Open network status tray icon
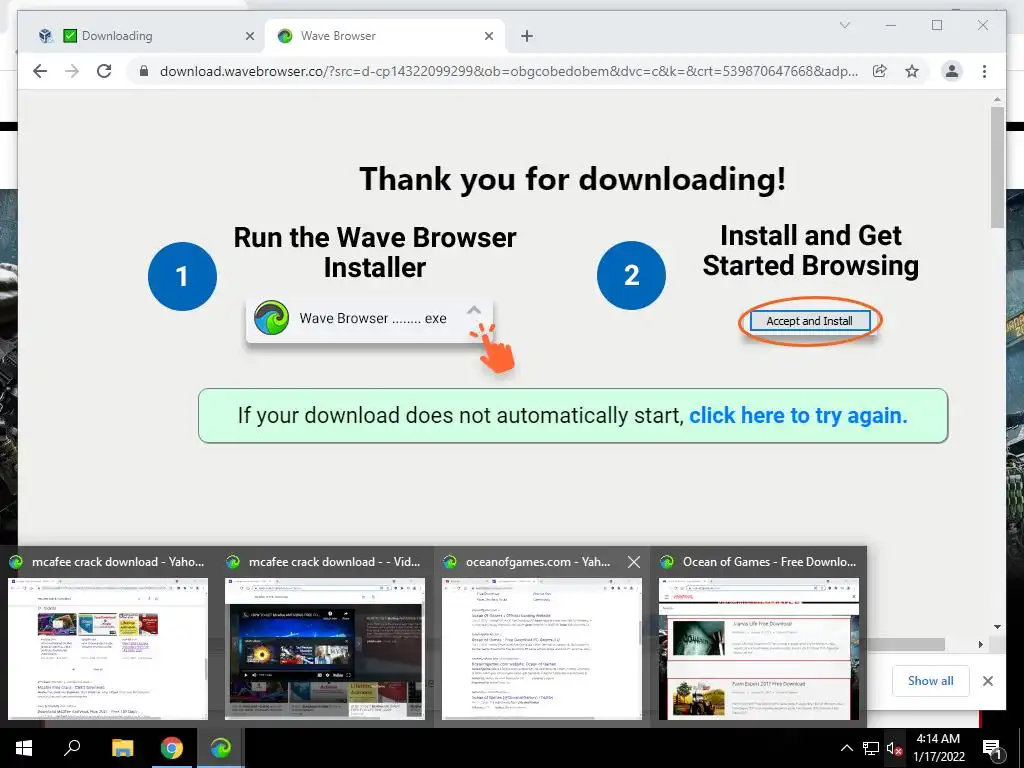Screen dimensions: 1024x768 871,748
